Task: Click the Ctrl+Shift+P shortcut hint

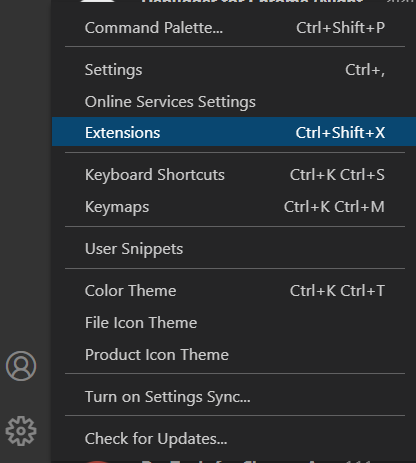Action: (x=340, y=28)
